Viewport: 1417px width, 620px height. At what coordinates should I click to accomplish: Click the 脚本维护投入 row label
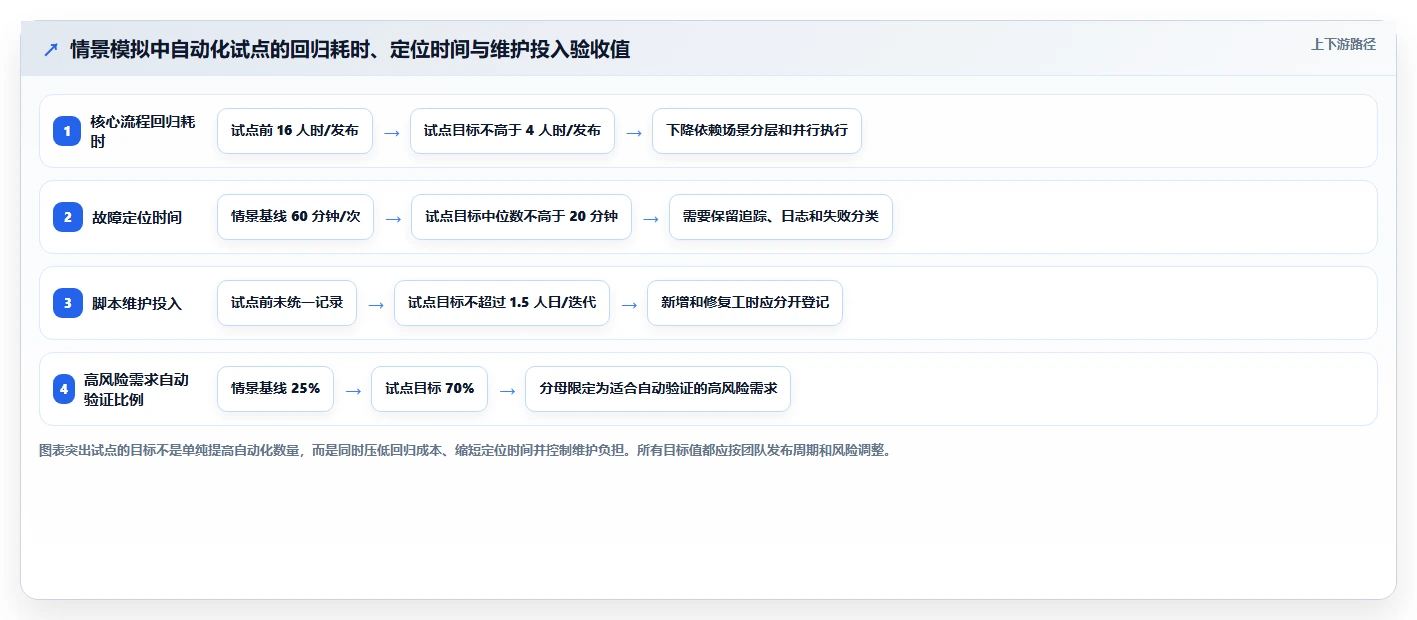137,303
